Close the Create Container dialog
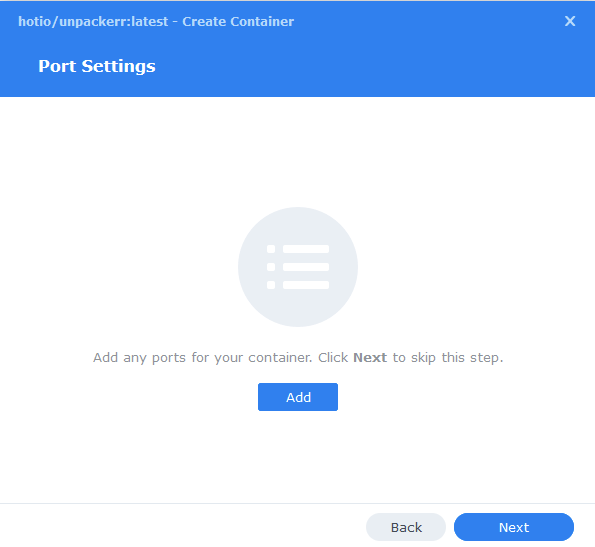 pos(570,21)
